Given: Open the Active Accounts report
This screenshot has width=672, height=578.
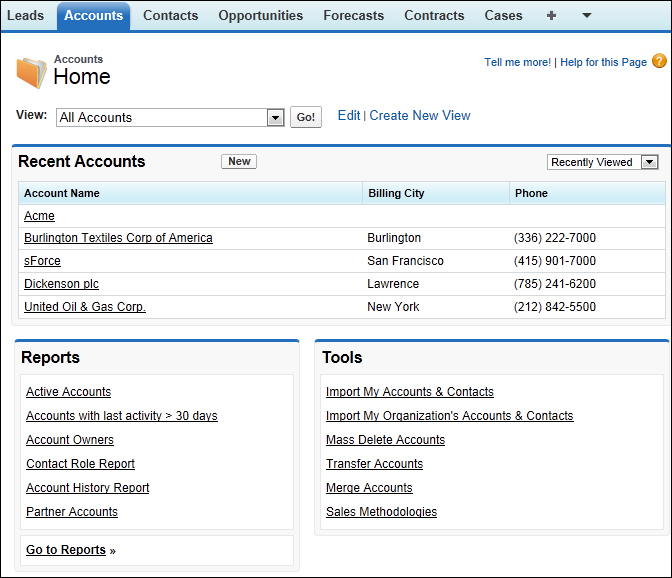Looking at the screenshot, I should 68,392.
